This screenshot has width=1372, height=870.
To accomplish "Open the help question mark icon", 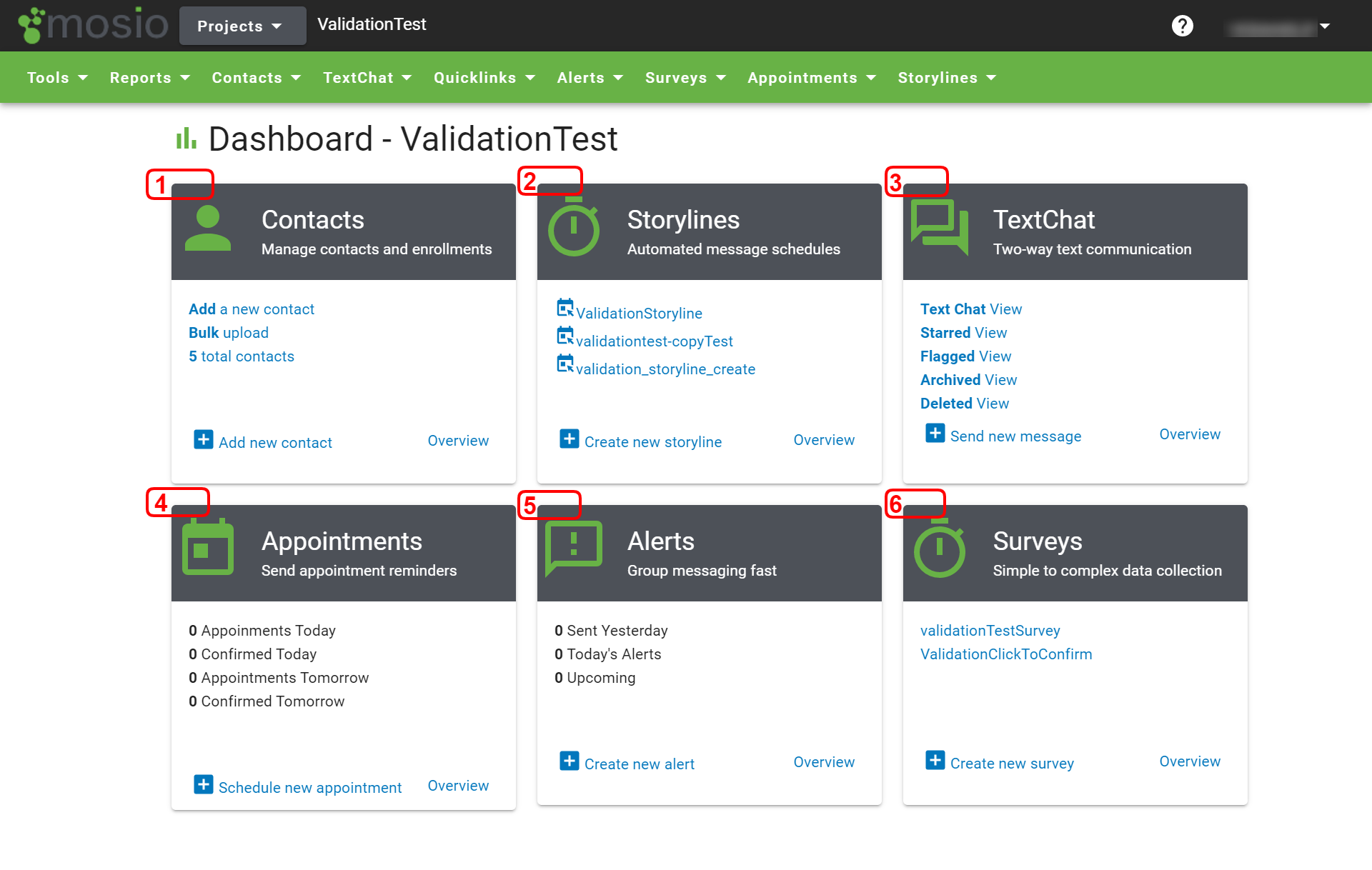I will click(1182, 26).
